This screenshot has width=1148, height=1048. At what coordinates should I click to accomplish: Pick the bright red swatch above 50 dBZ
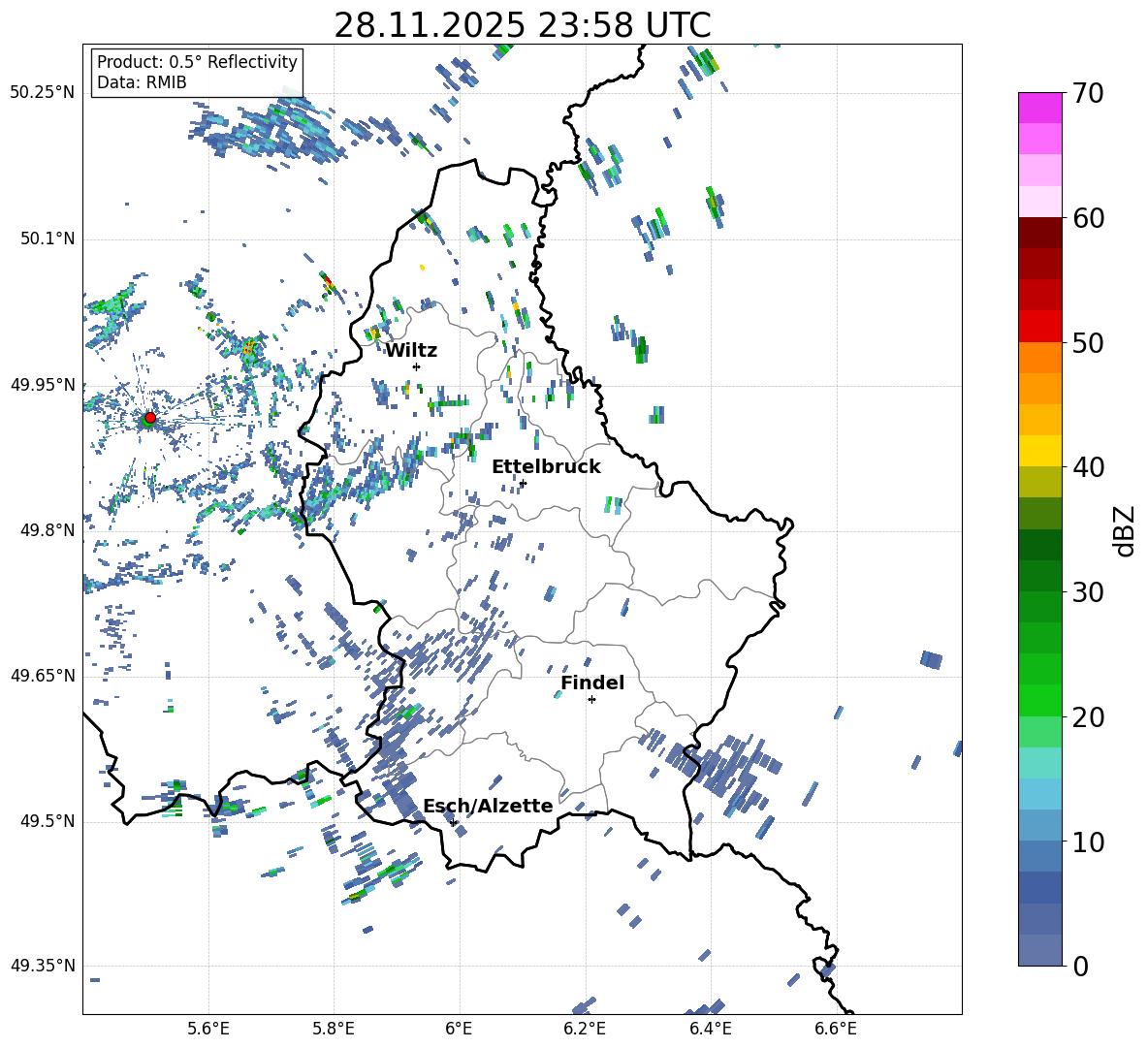pos(1040,326)
